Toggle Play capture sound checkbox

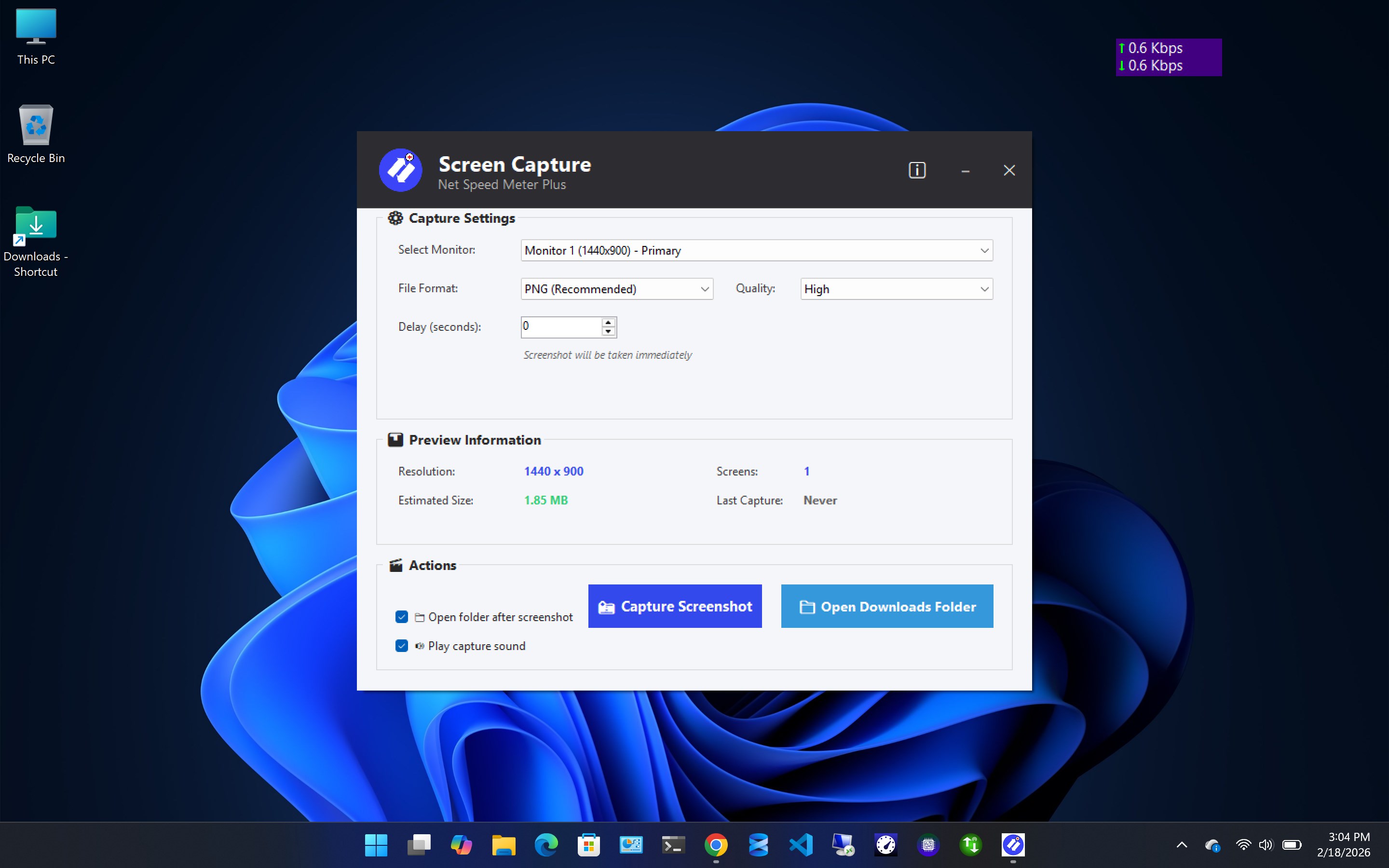402,646
